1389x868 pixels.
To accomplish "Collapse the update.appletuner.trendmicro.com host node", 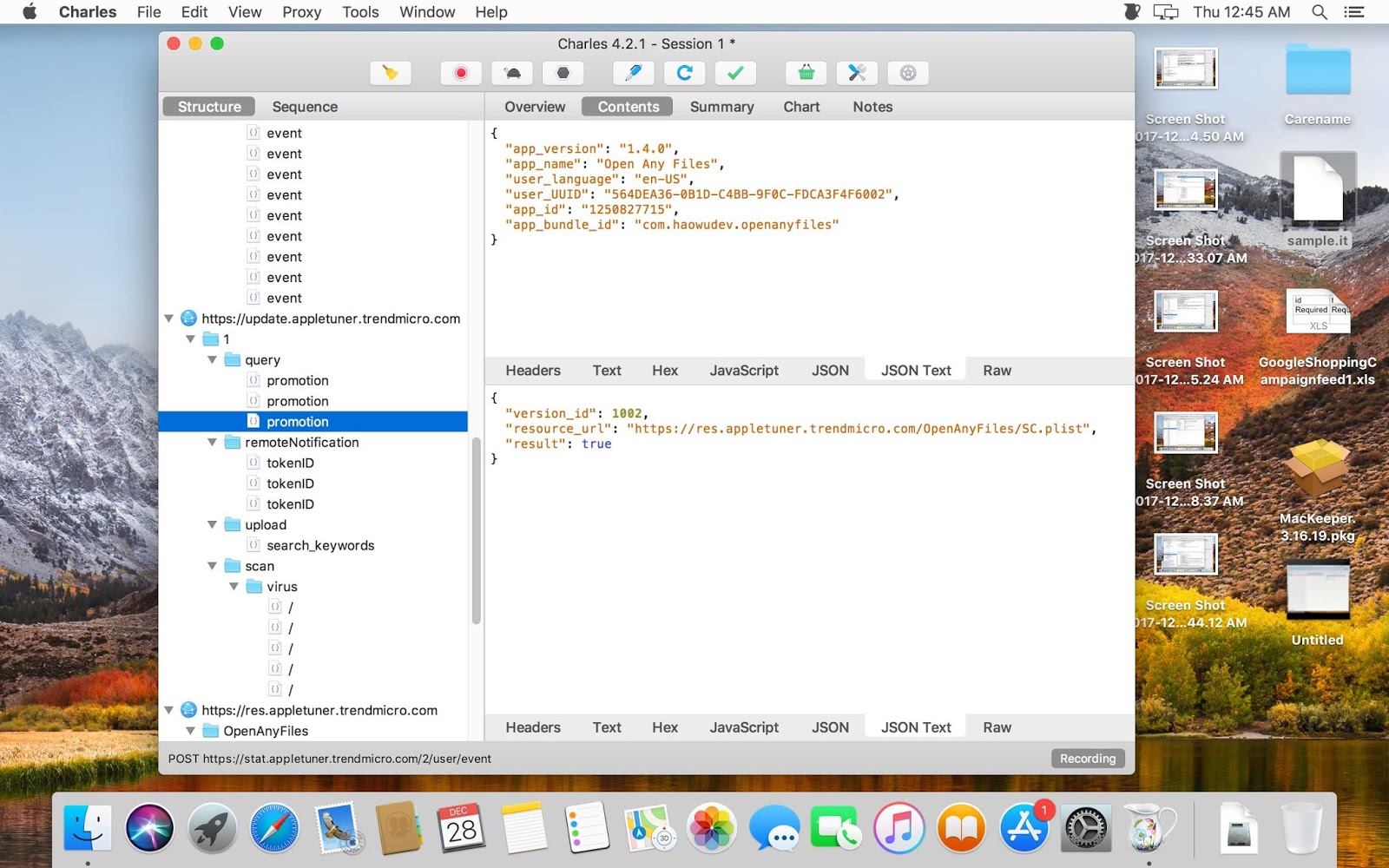I will 169,319.
